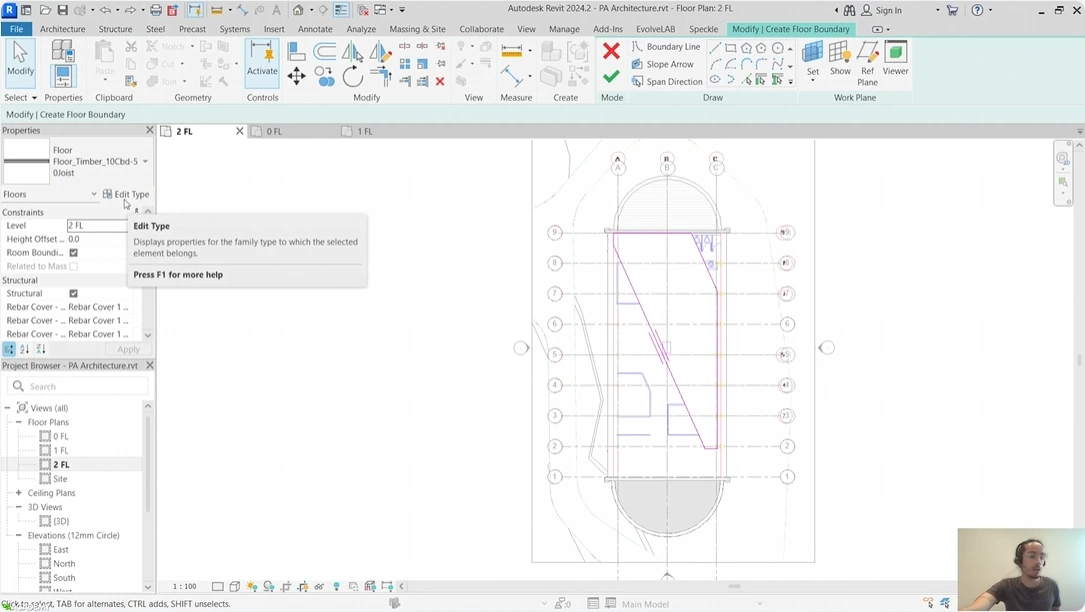
Task: Collapse the Floor Plans tree node
Action: (19, 422)
